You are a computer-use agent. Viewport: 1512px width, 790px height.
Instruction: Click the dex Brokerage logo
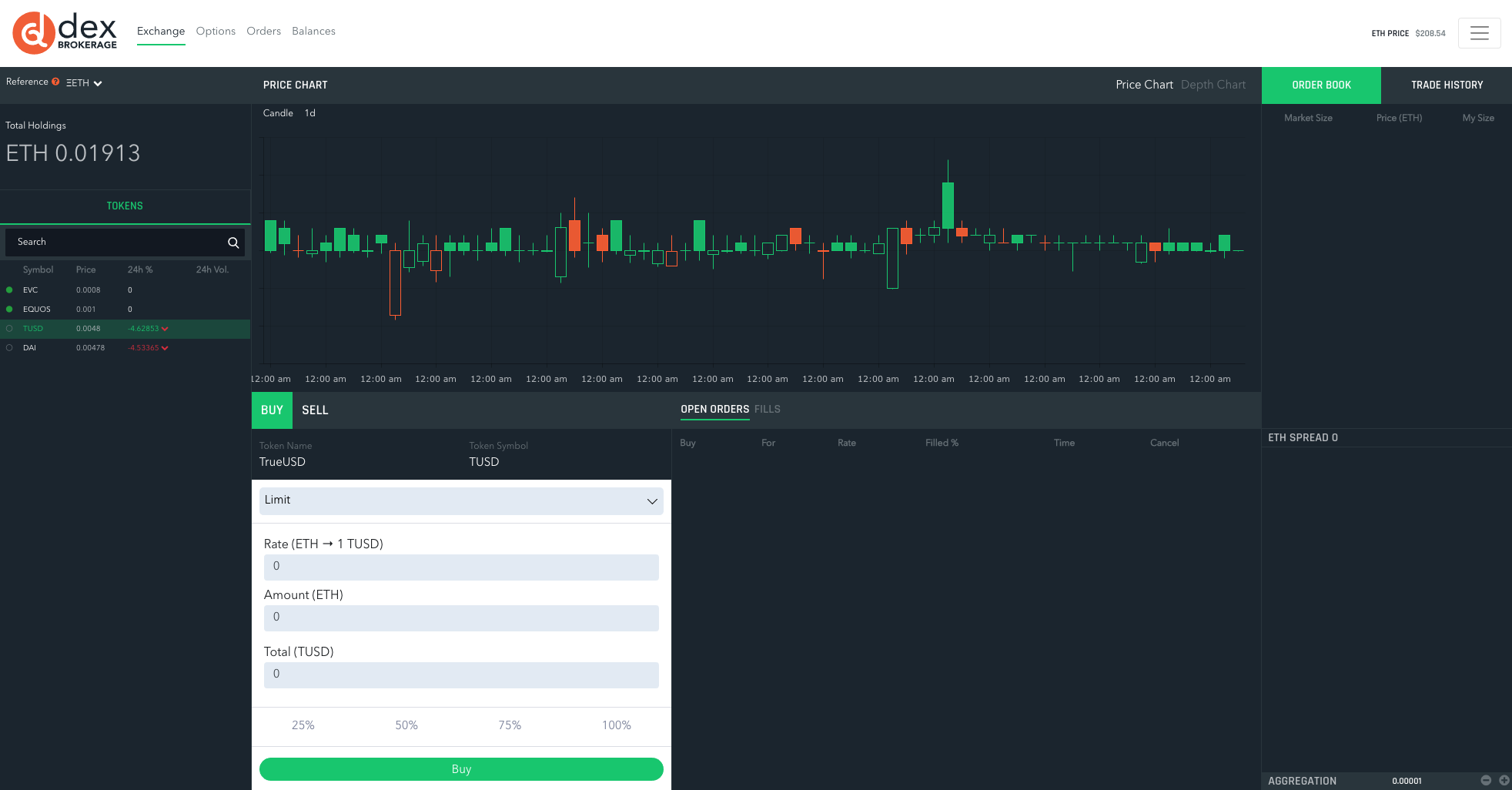click(65, 32)
